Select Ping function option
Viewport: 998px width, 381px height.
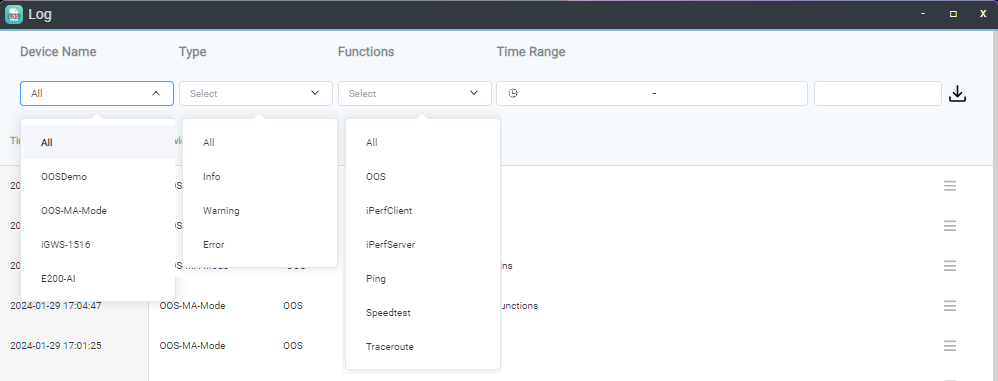(x=423, y=279)
